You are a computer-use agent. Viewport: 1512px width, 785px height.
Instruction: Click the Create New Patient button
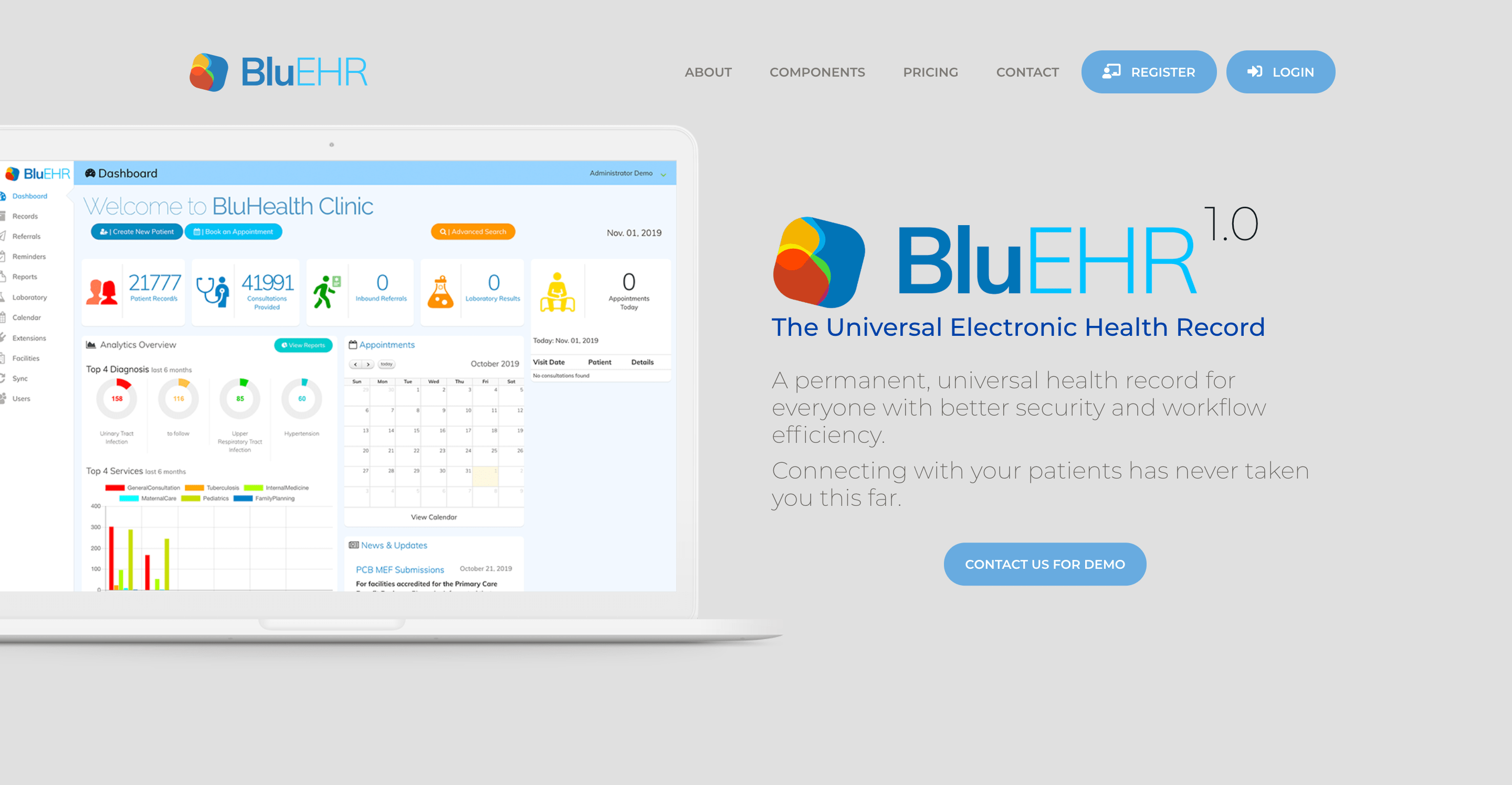pyautogui.click(x=140, y=232)
